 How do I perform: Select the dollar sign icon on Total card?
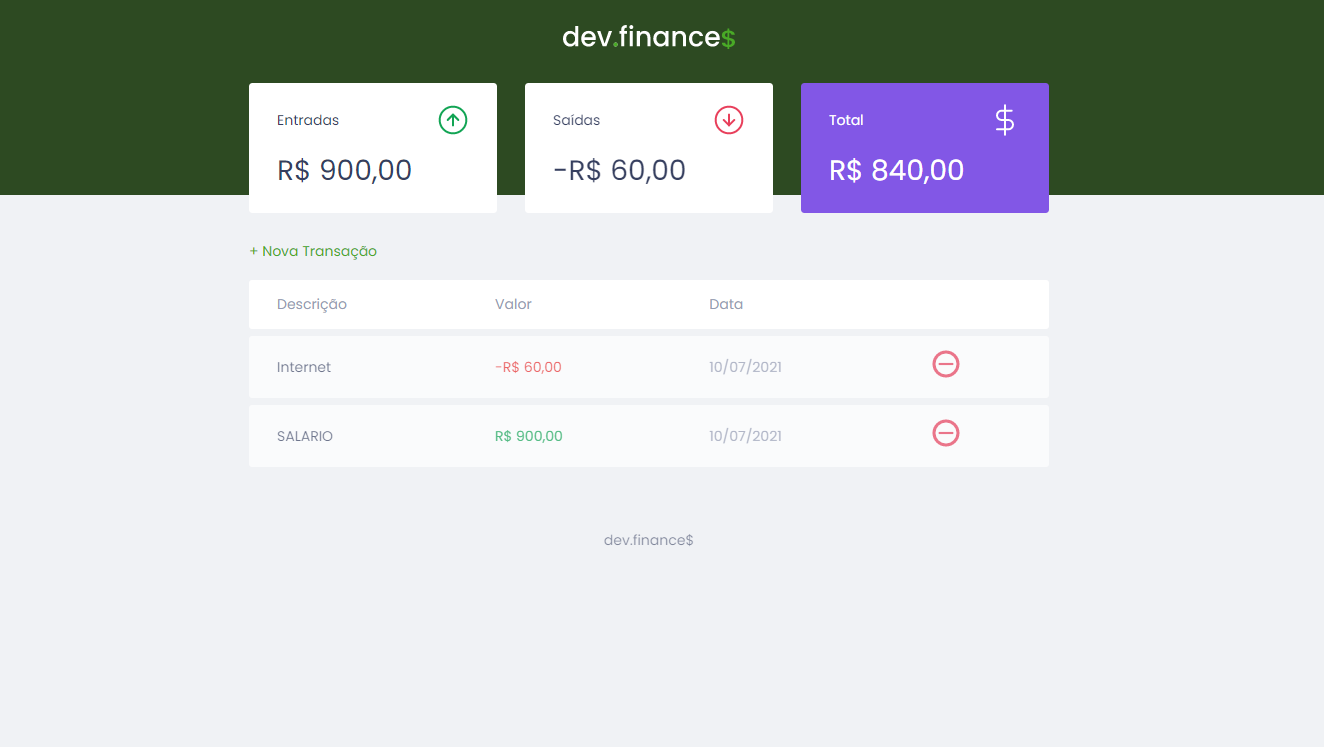pyautogui.click(x=1003, y=120)
